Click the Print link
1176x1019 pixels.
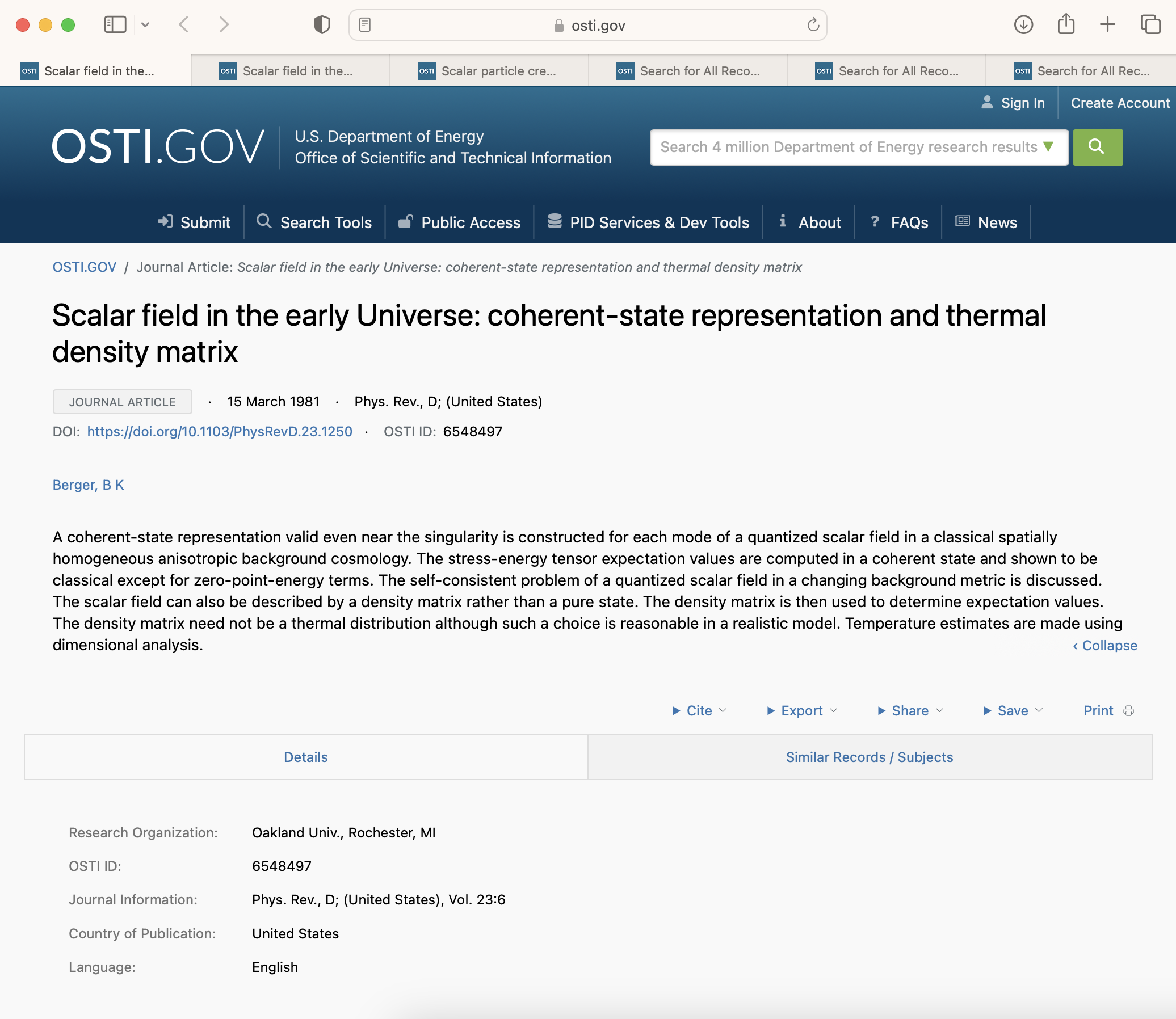click(x=1098, y=711)
